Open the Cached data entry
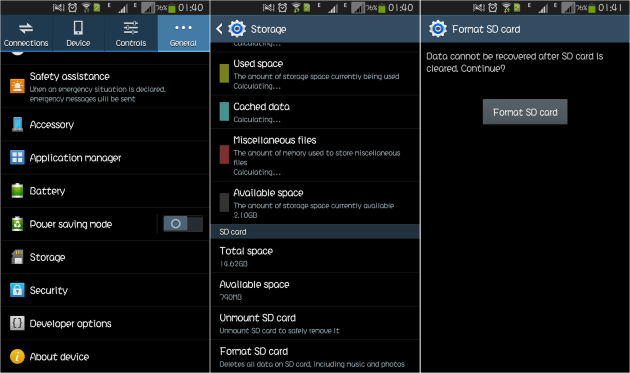This screenshot has height=373, width=630. pyautogui.click(x=315, y=112)
